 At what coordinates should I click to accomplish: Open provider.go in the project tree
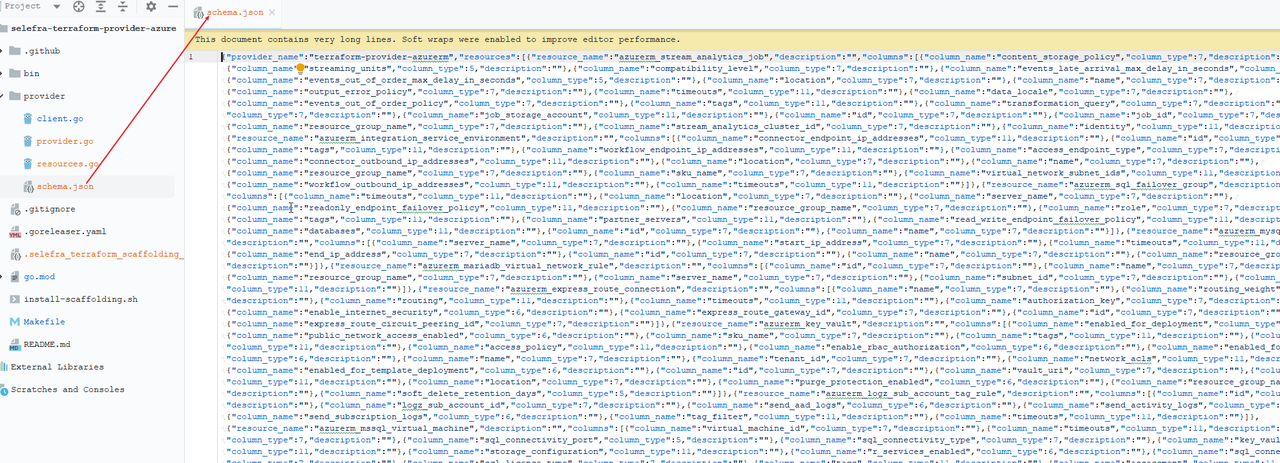pos(65,141)
